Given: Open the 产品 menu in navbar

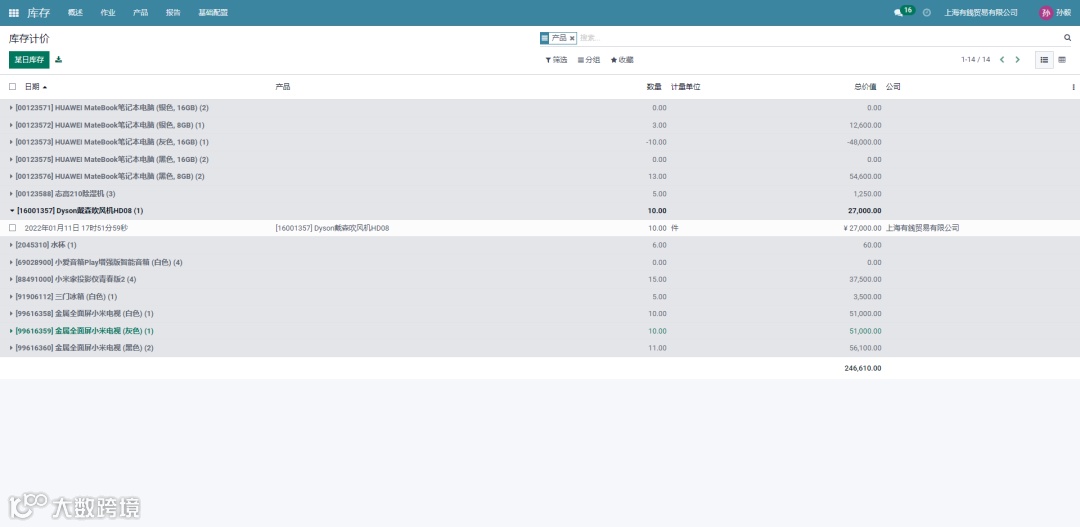Looking at the screenshot, I should click(x=141, y=12).
